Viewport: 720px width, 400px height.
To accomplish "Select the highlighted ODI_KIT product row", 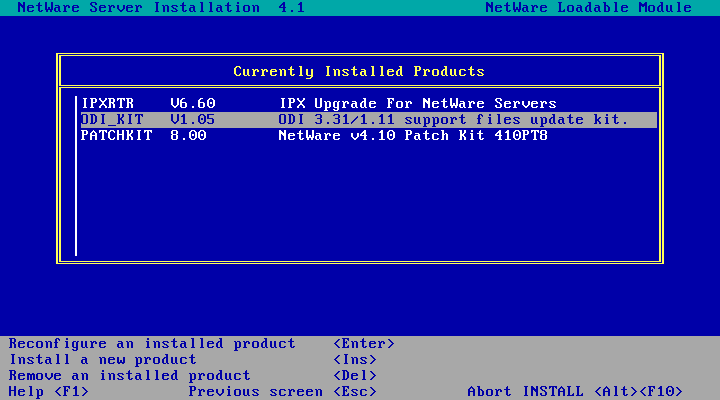I will coord(369,119).
